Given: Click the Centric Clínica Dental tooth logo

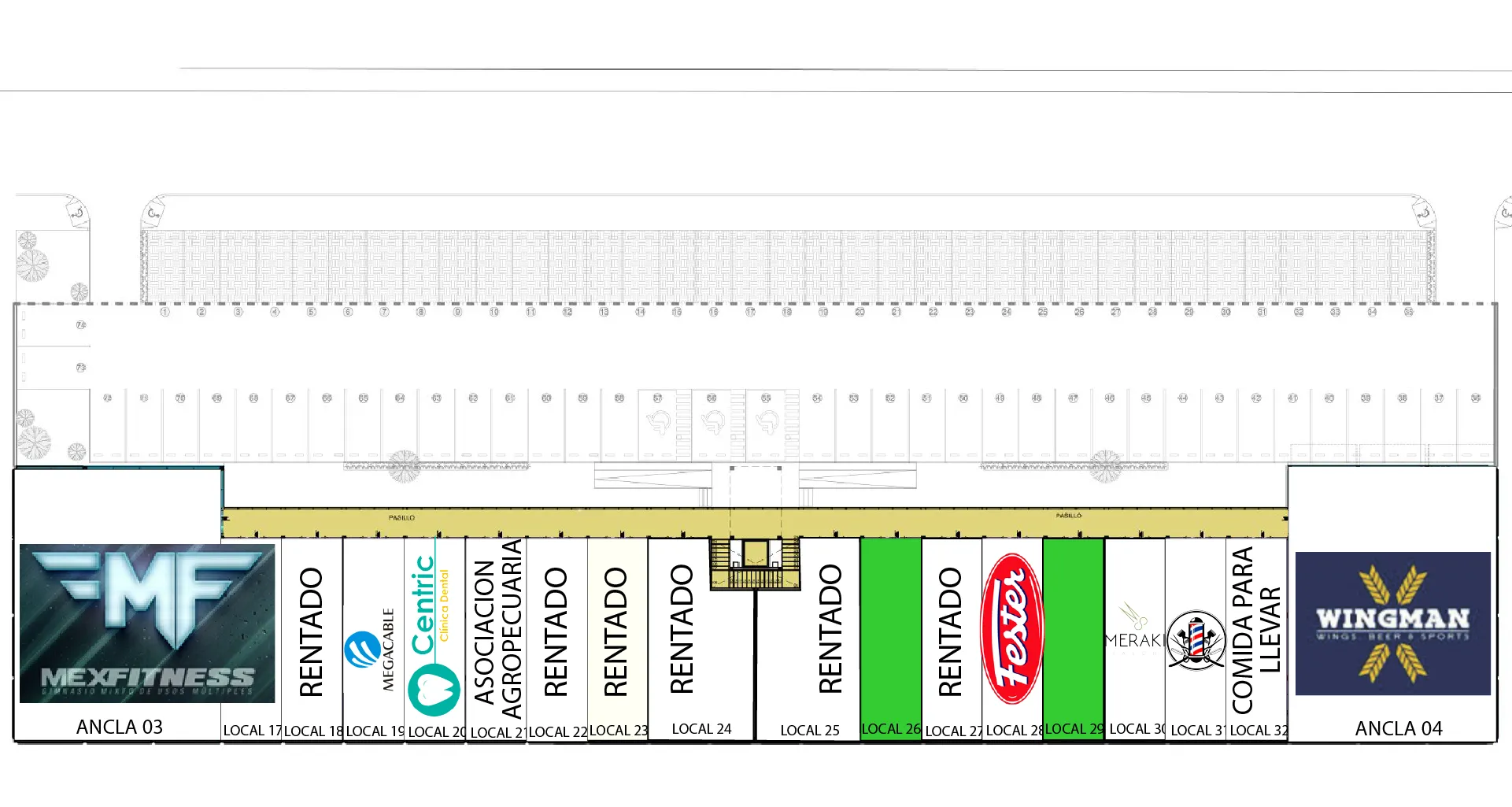Looking at the screenshot, I should (x=434, y=690).
